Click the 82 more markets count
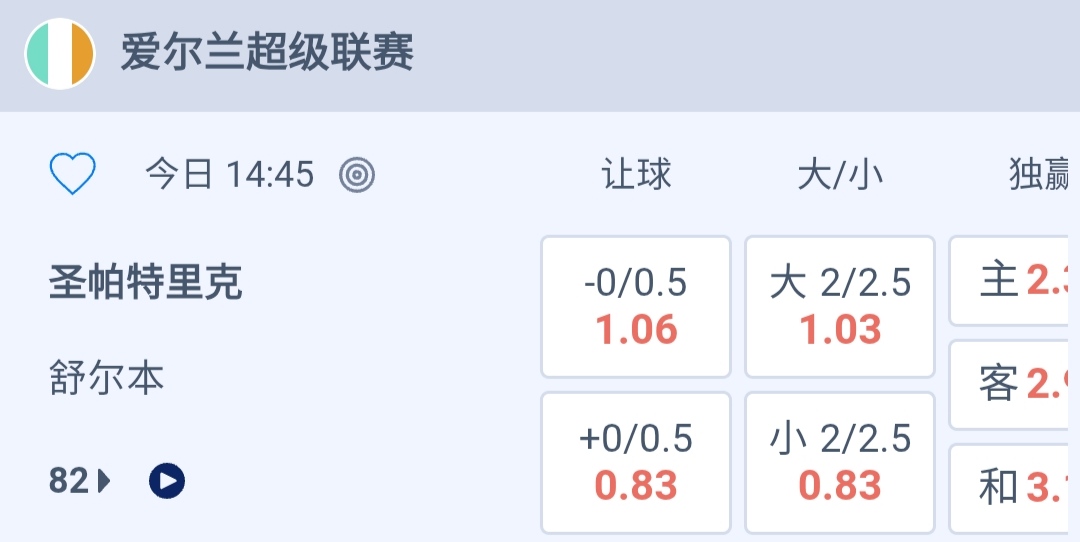The height and width of the screenshot is (542, 1080). [69, 481]
